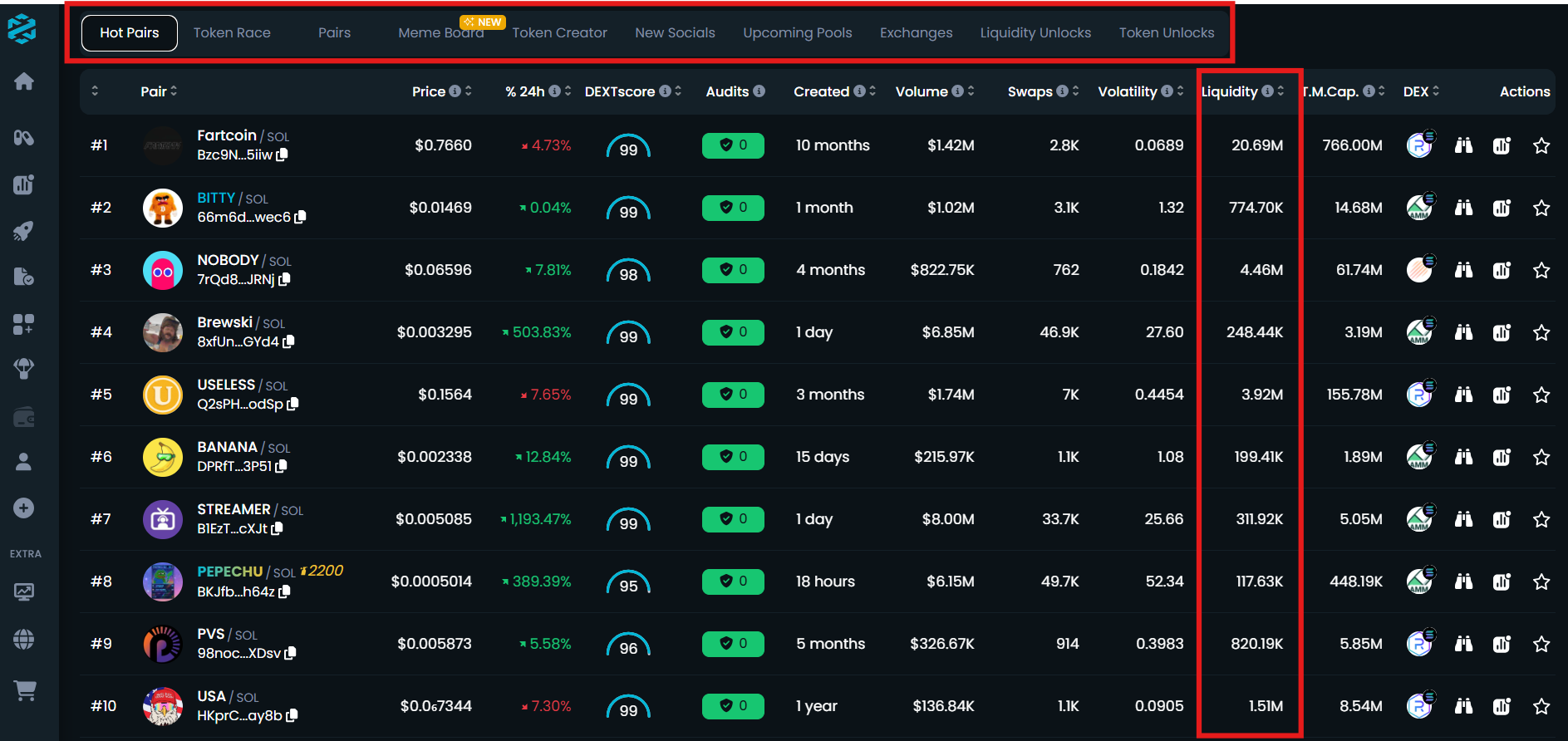
Task: Open the Home icon in sidebar
Action: tap(24, 81)
